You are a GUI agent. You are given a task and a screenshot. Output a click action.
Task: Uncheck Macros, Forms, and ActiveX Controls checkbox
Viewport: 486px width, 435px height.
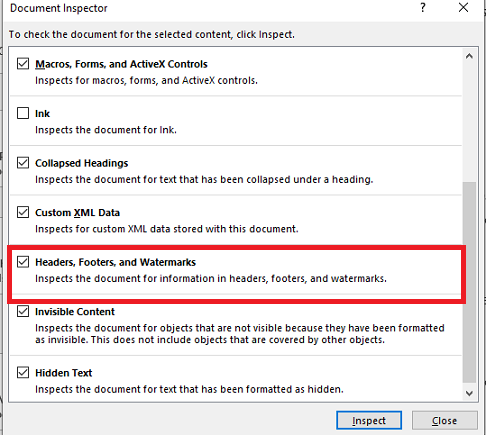[x=23, y=63]
